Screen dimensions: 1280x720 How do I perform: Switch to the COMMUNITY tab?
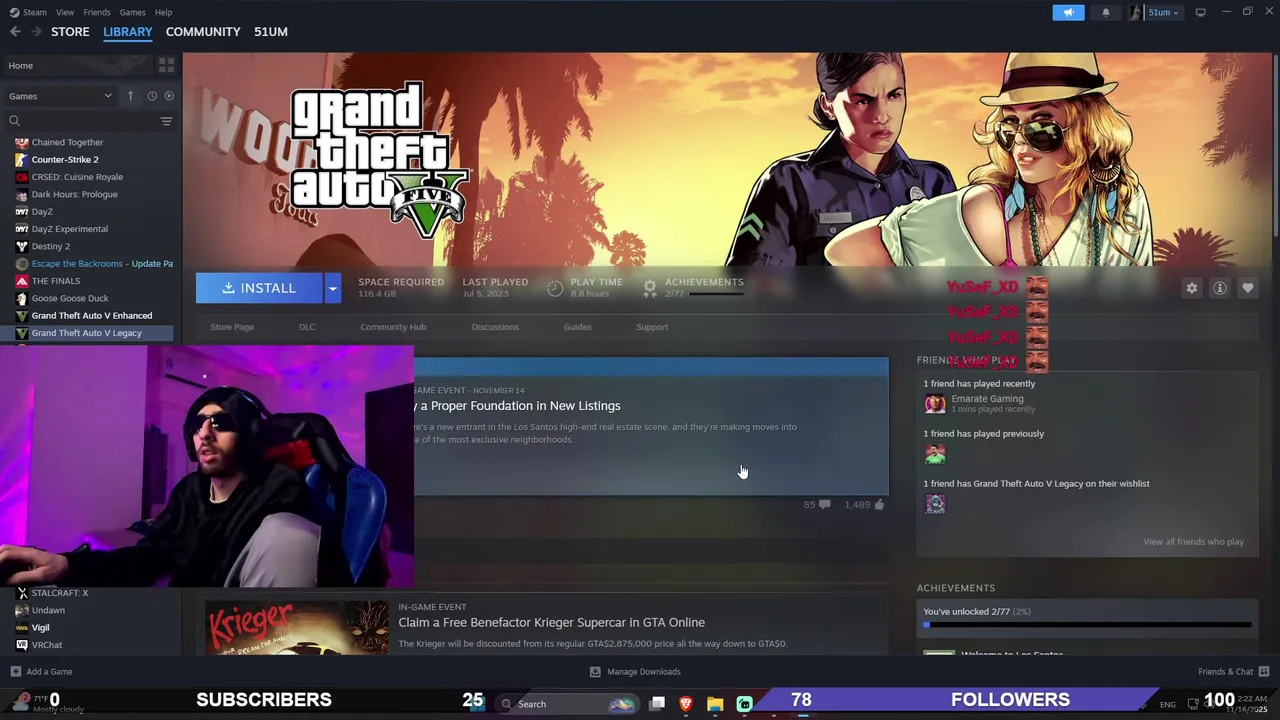(203, 32)
